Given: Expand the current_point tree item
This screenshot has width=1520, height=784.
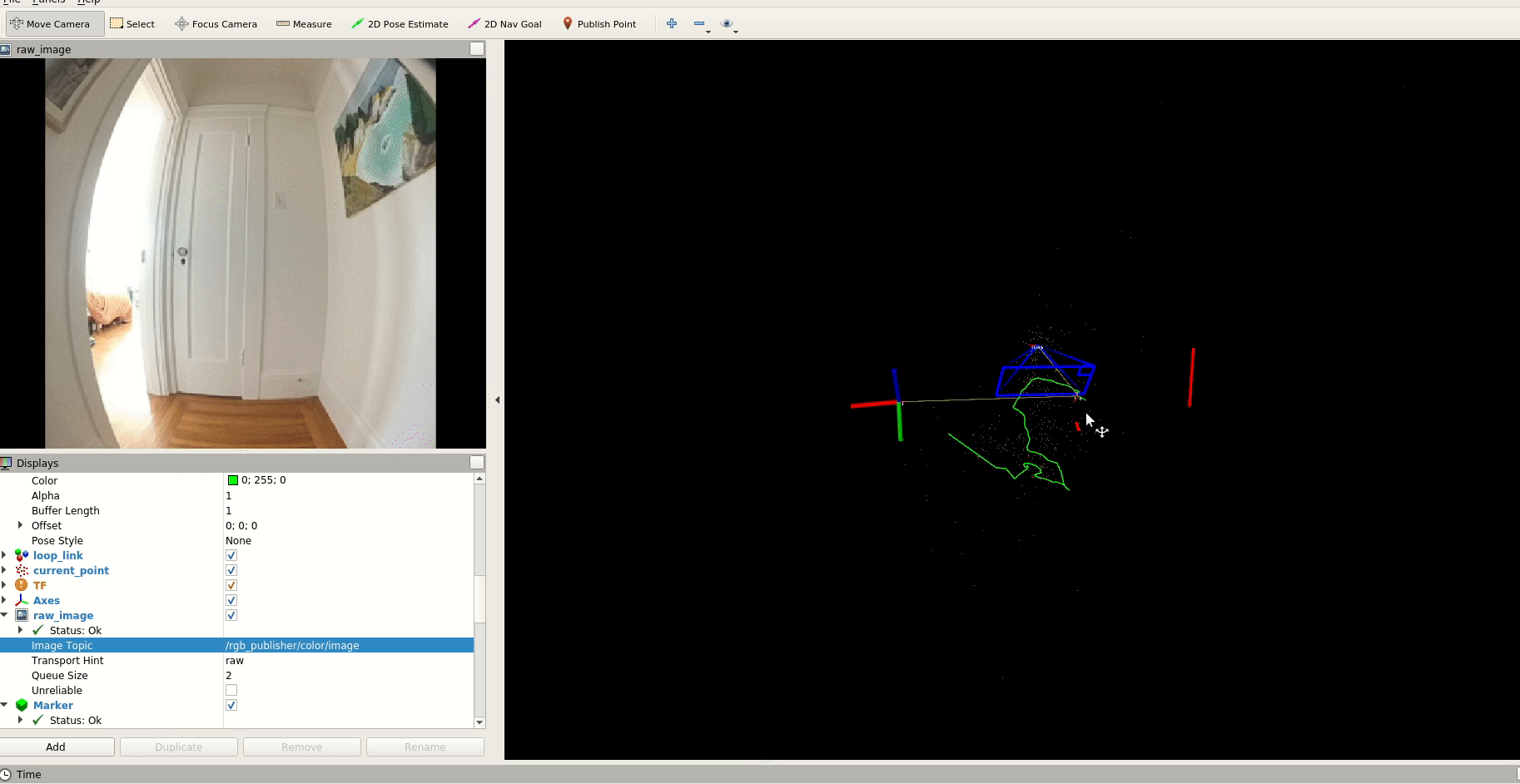Looking at the screenshot, I should 4,570.
